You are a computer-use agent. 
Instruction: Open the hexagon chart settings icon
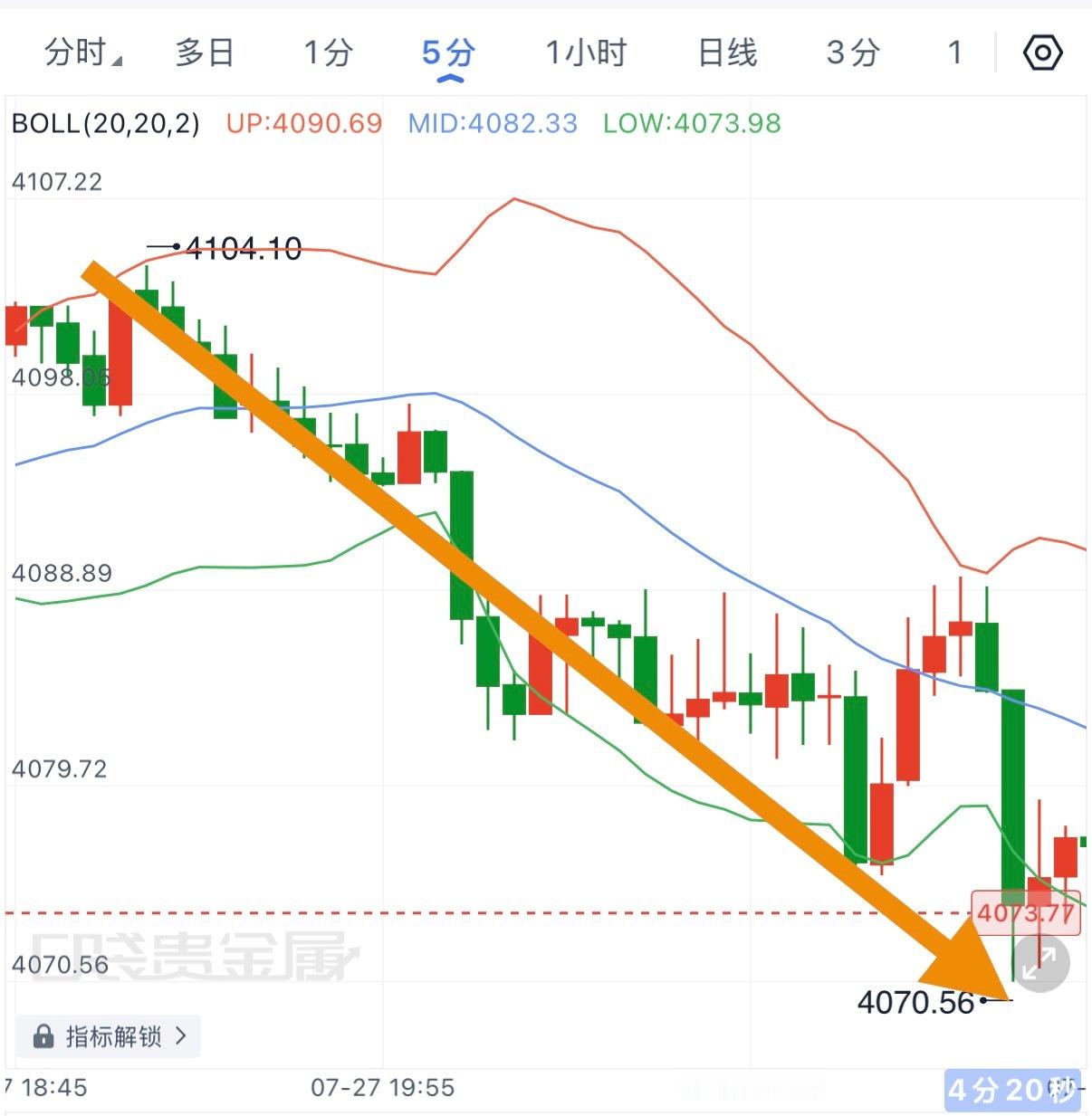click(1042, 52)
